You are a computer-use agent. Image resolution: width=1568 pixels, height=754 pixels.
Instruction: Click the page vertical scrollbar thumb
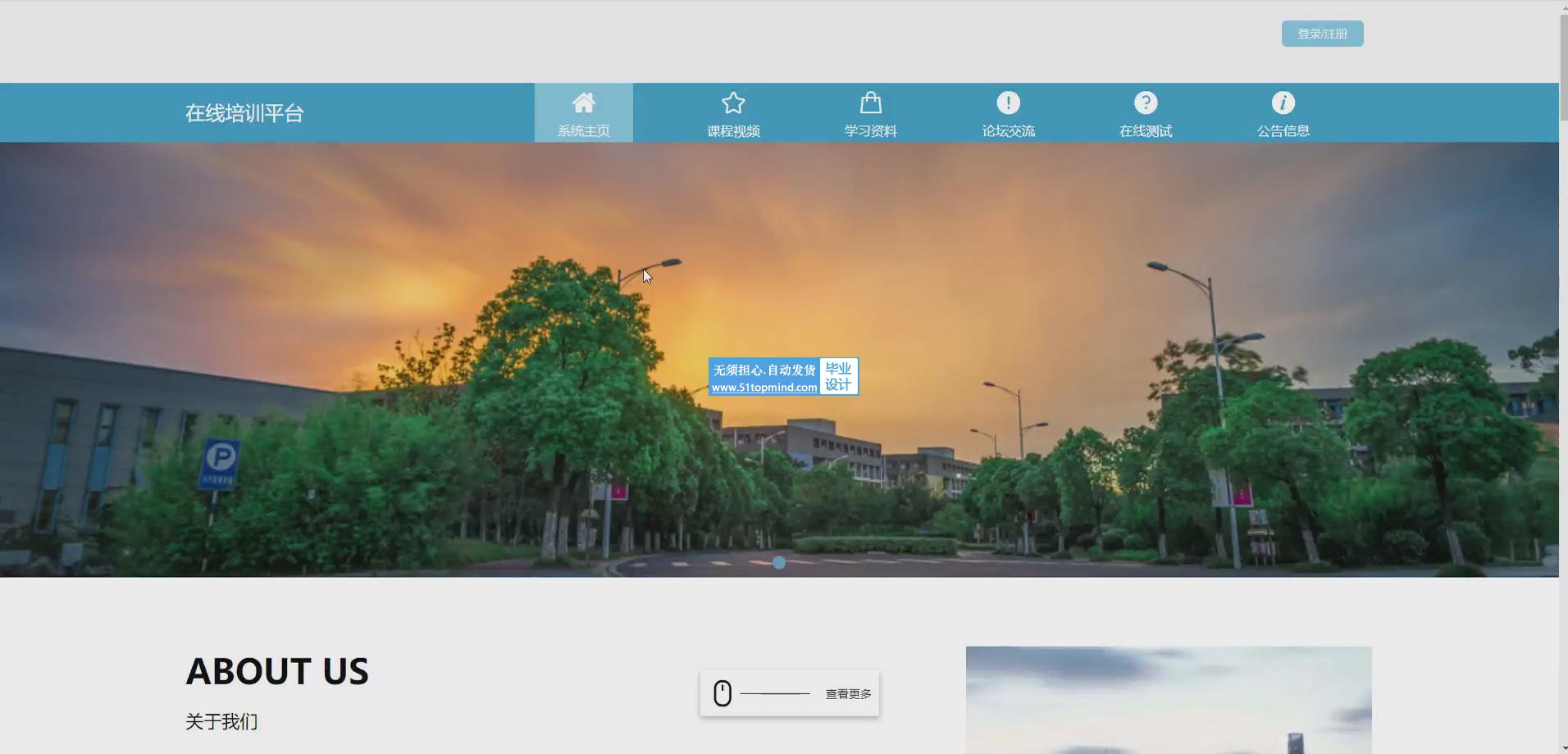point(1563,70)
